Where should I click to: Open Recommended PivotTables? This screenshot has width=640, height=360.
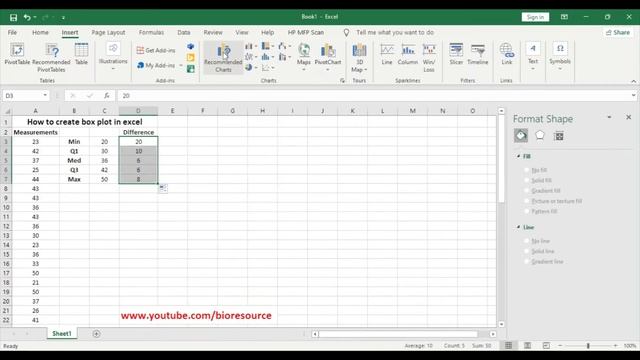pos(51,58)
